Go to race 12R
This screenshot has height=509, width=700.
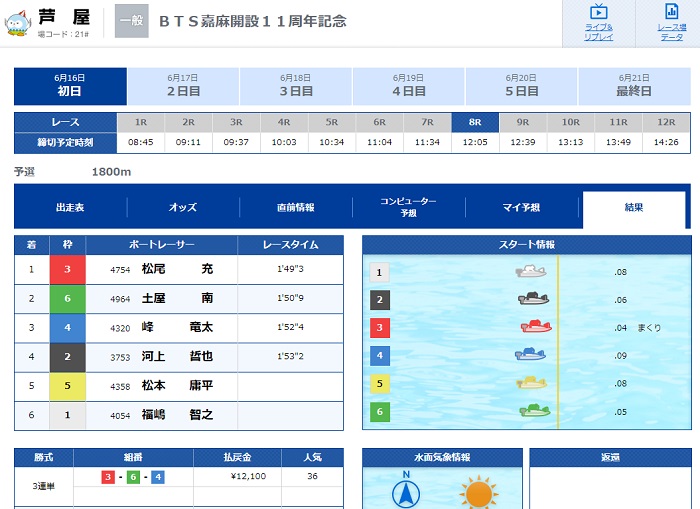(666, 122)
